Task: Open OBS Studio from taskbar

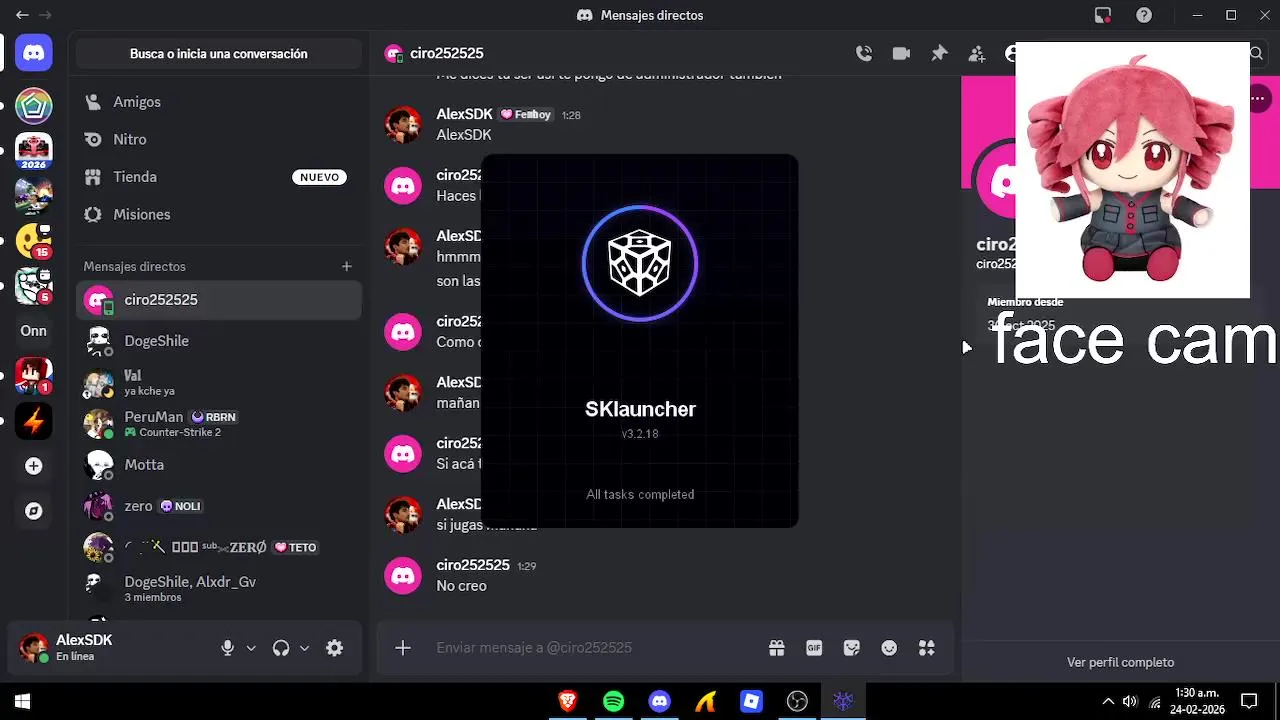Action: pyautogui.click(x=797, y=702)
